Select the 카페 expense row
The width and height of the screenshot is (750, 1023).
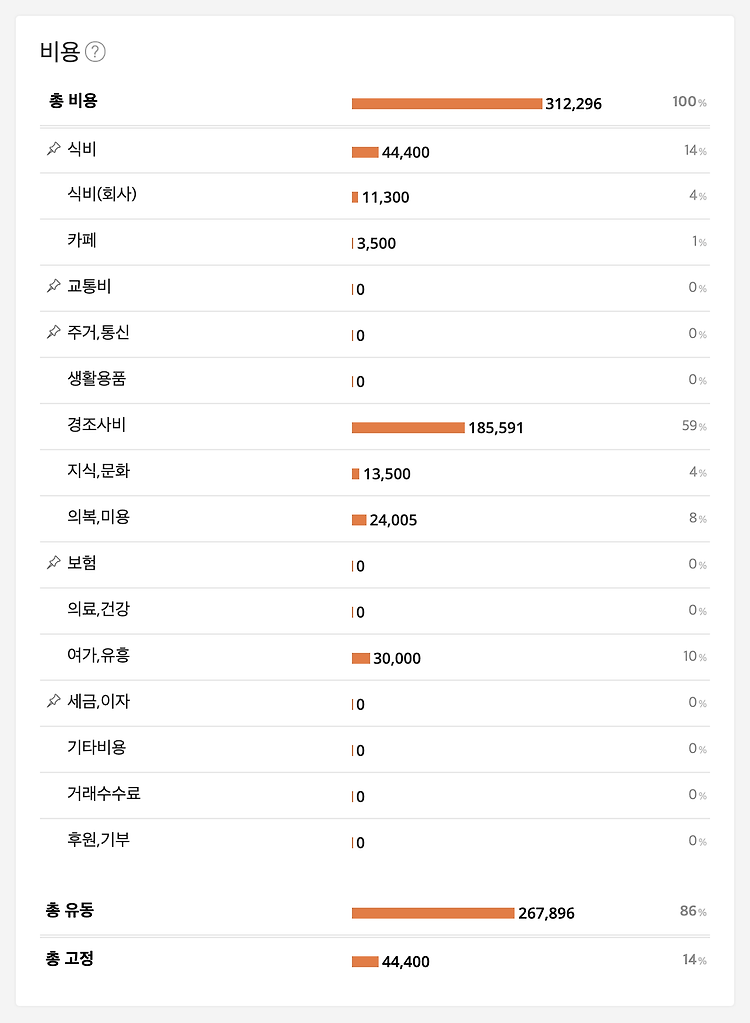click(375, 242)
